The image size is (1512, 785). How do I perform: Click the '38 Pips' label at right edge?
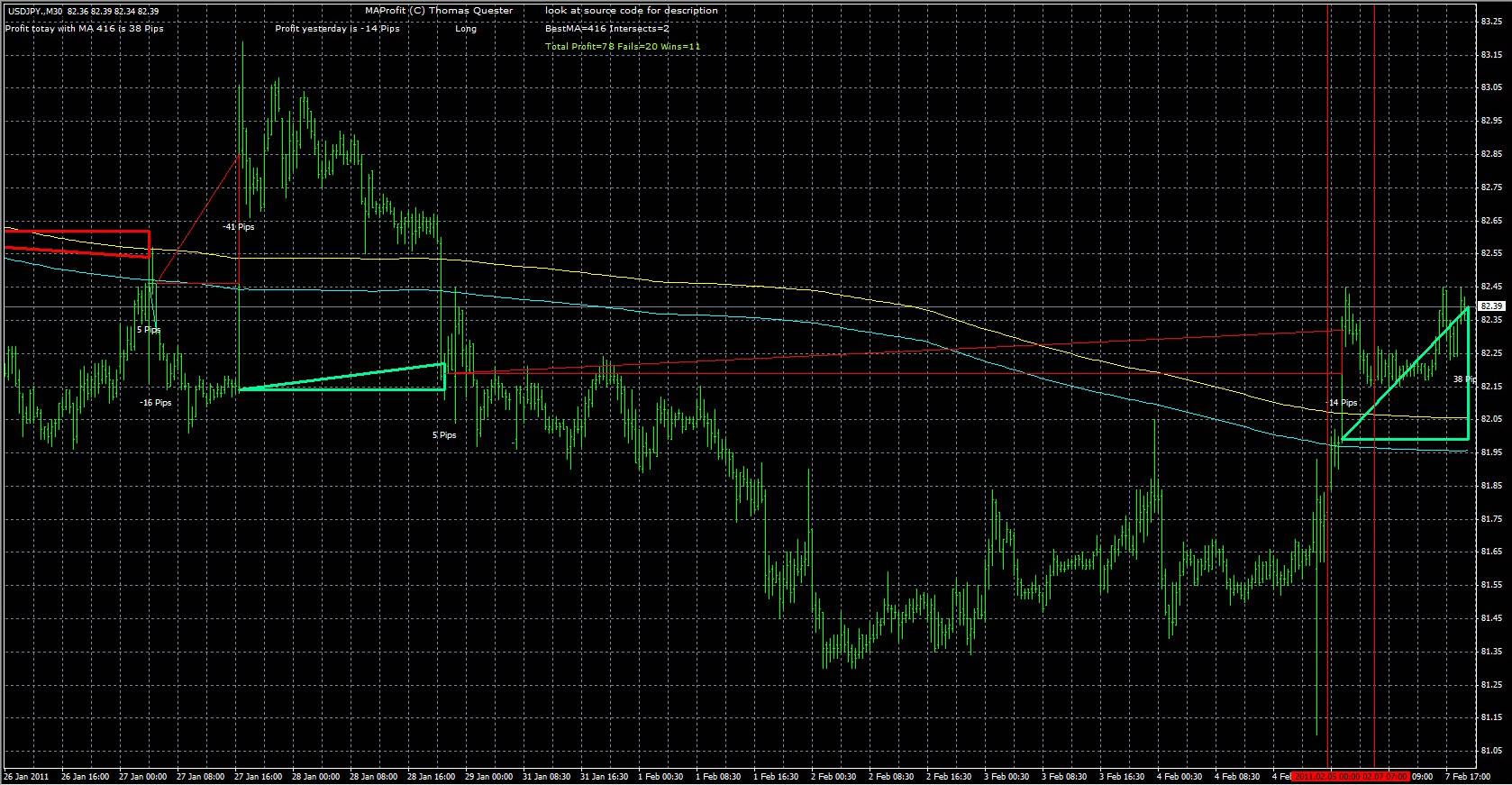(x=1462, y=379)
